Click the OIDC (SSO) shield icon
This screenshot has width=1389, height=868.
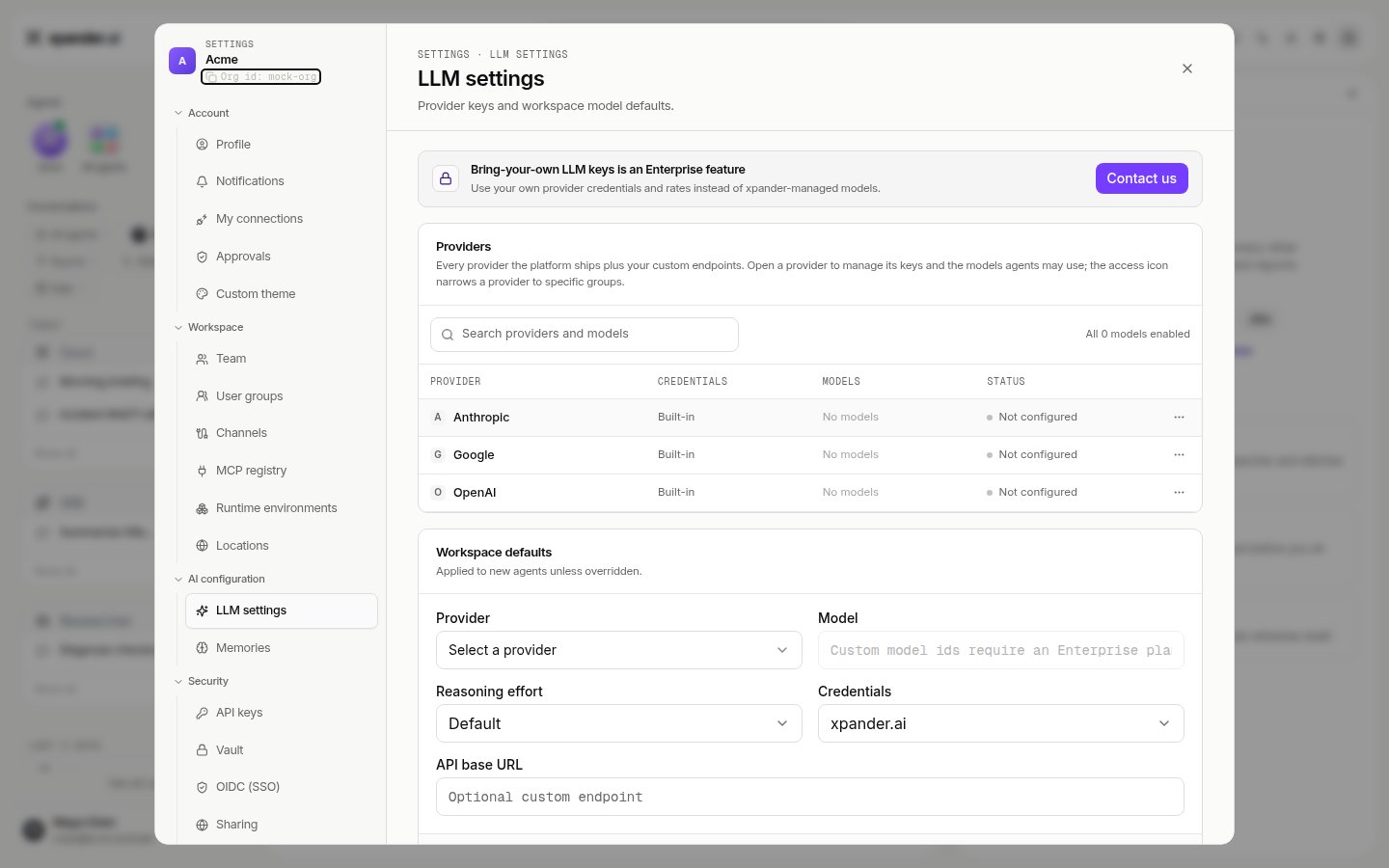(x=202, y=787)
